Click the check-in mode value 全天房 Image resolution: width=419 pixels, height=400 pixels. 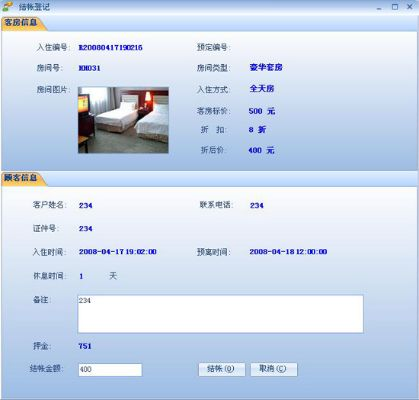262,89
